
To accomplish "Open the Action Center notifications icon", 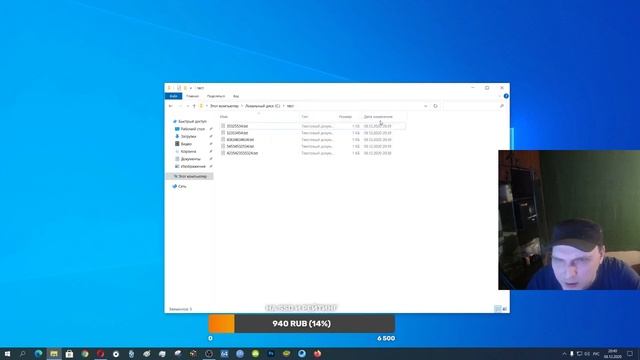I will click(630, 354).
